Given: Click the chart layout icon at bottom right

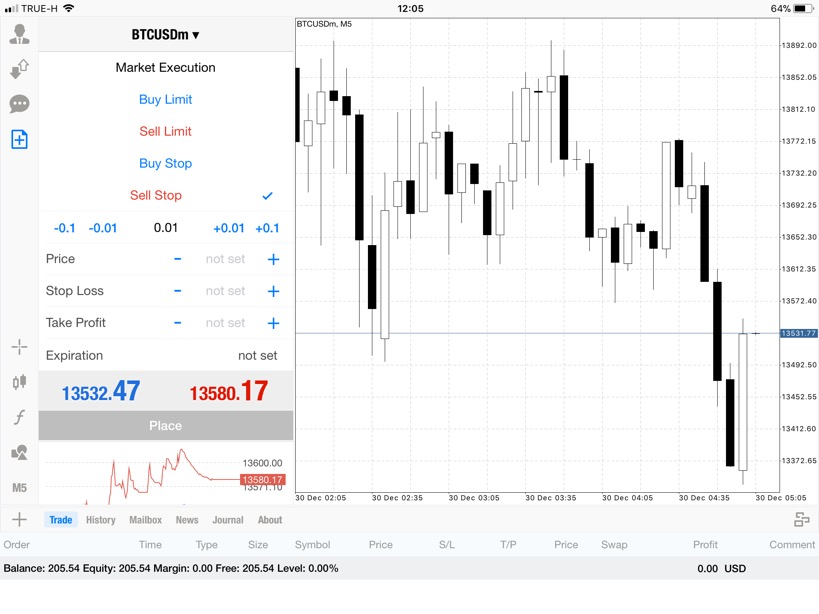Looking at the screenshot, I should pos(801,519).
